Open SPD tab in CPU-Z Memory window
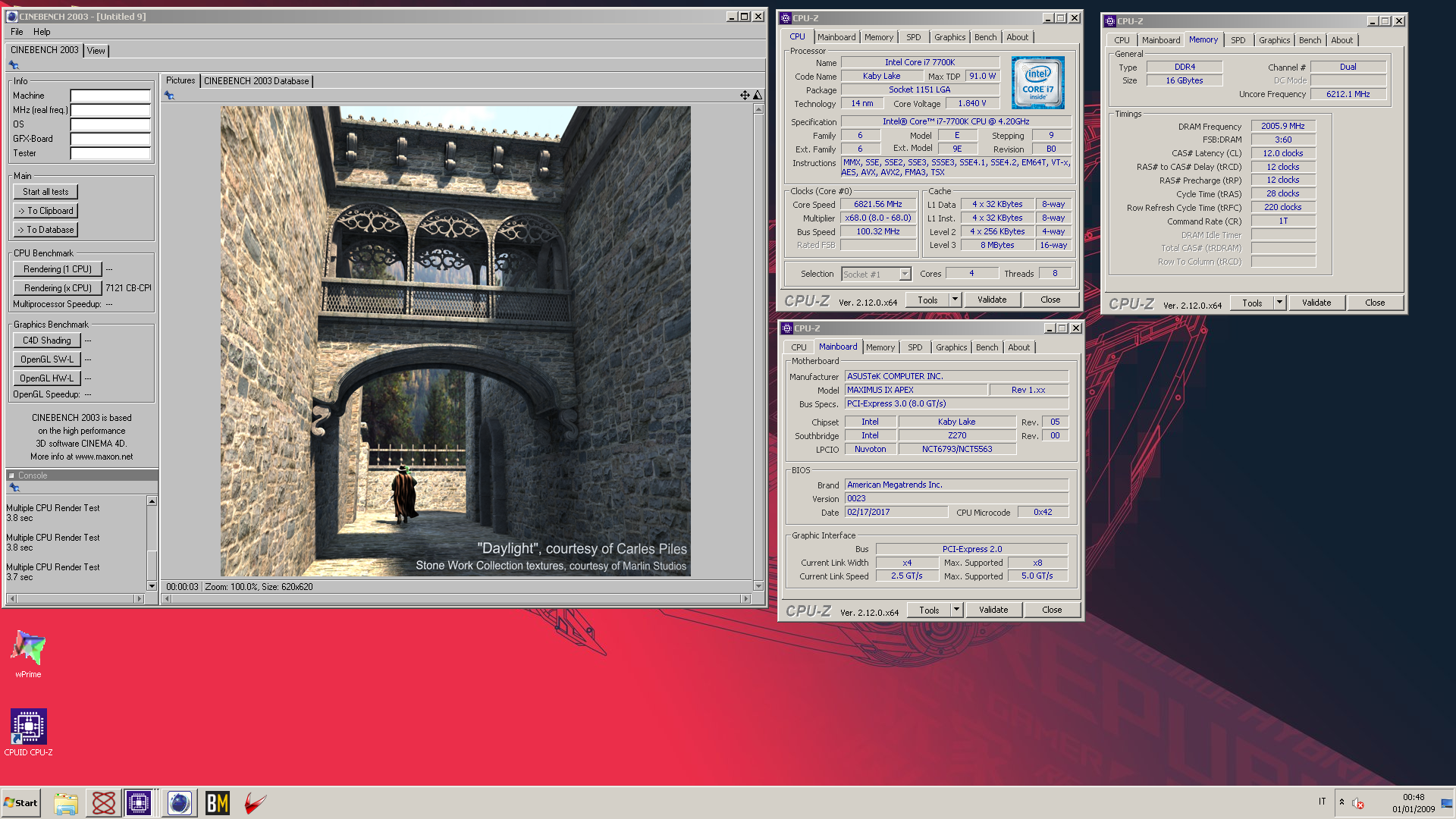The width and height of the screenshot is (1456, 819). 1238,40
